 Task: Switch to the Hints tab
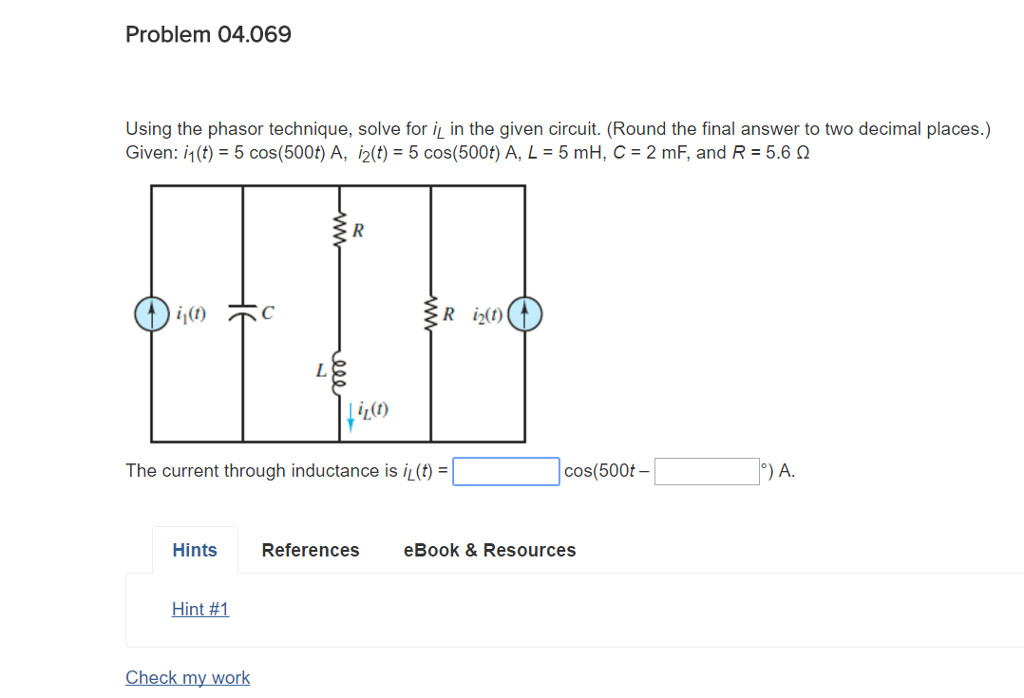(195, 549)
